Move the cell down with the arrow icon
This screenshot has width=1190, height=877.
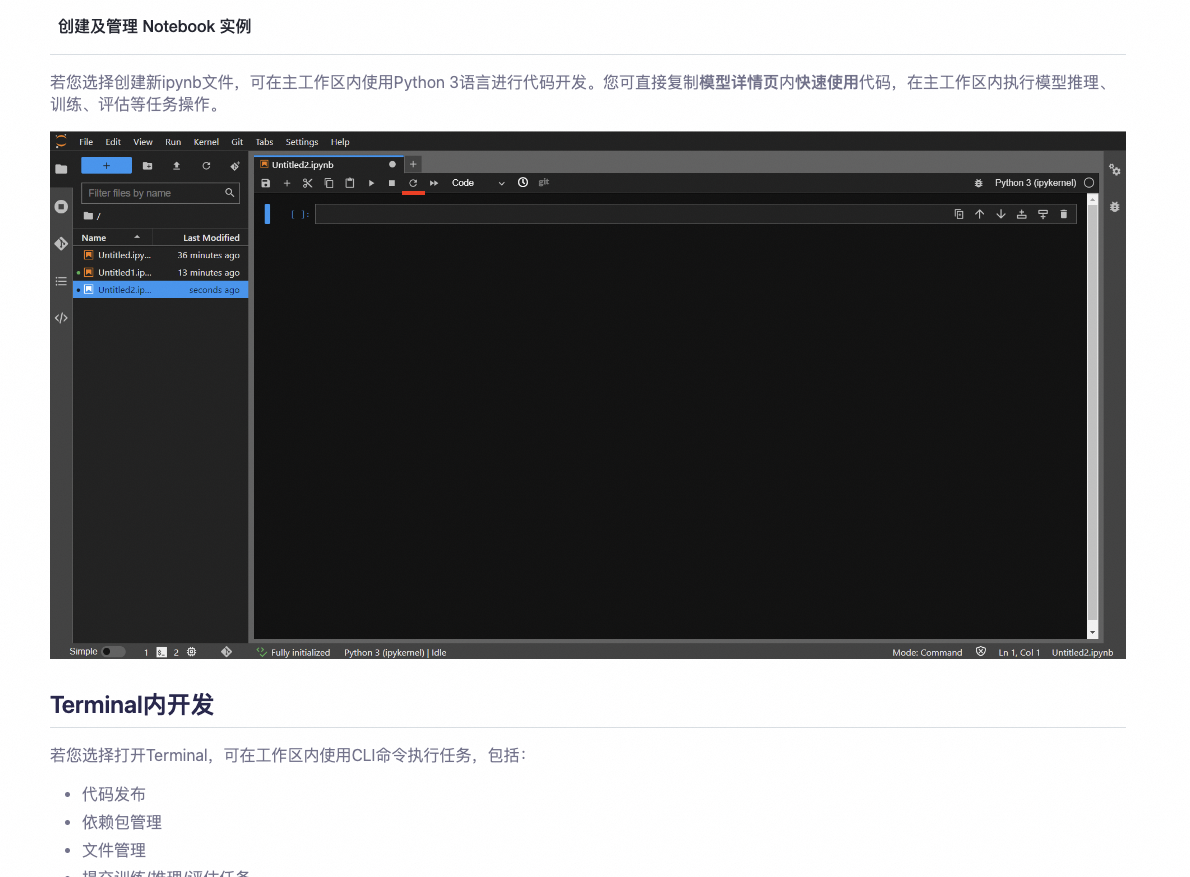click(x=1000, y=214)
